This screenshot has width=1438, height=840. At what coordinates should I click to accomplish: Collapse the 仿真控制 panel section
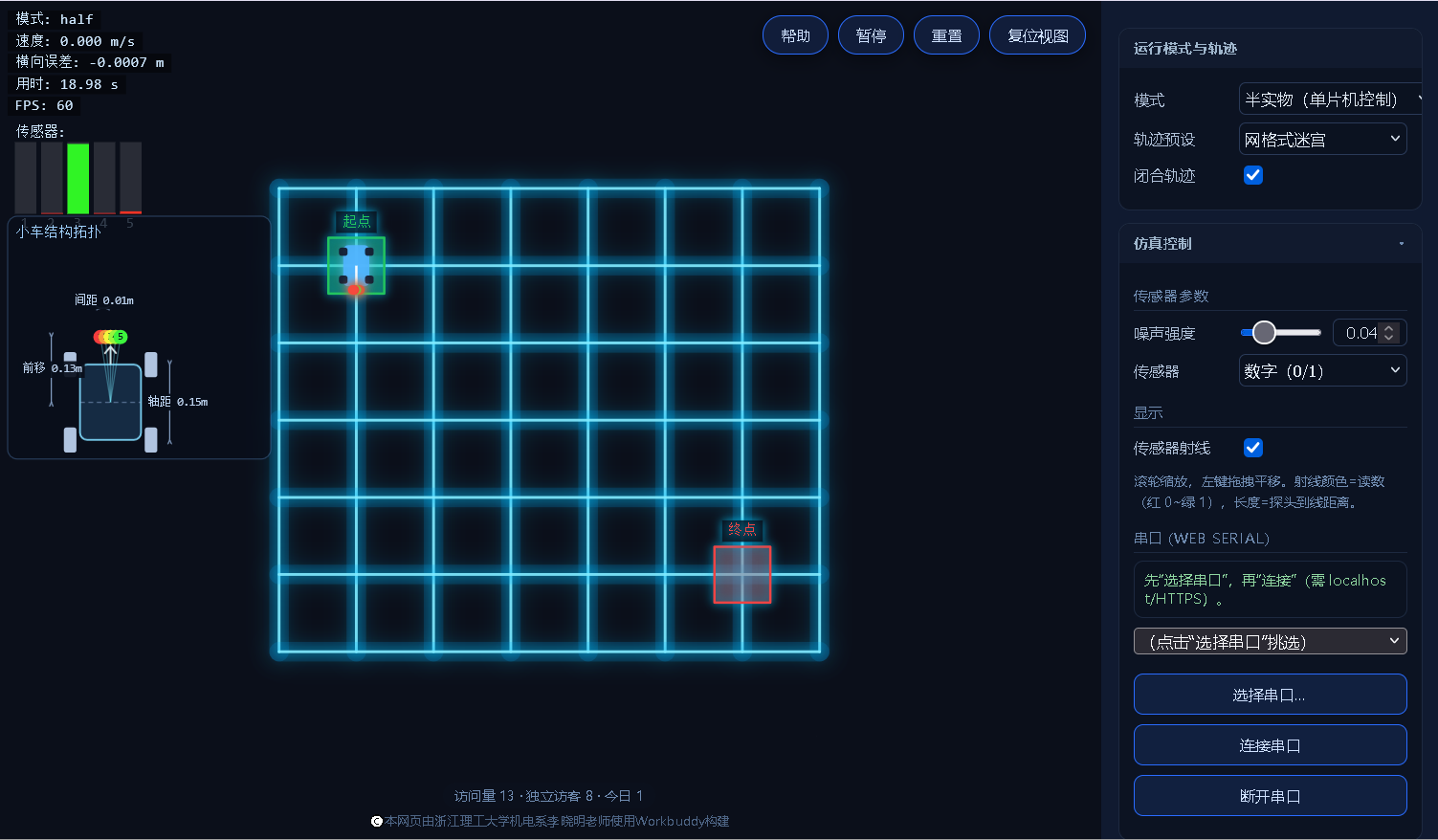(1270, 243)
